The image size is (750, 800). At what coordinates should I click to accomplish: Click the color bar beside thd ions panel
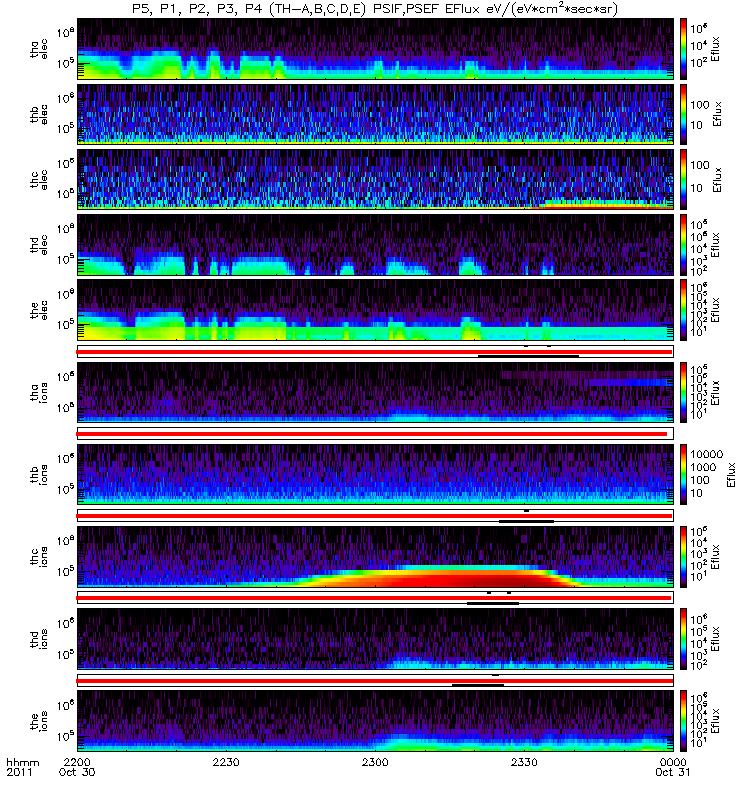coord(683,639)
